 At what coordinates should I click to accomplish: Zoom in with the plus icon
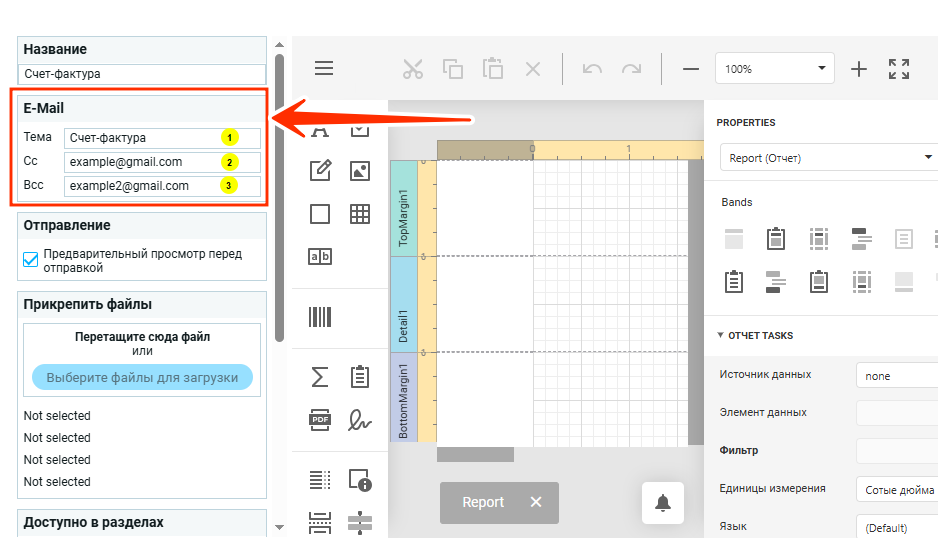(x=858, y=69)
